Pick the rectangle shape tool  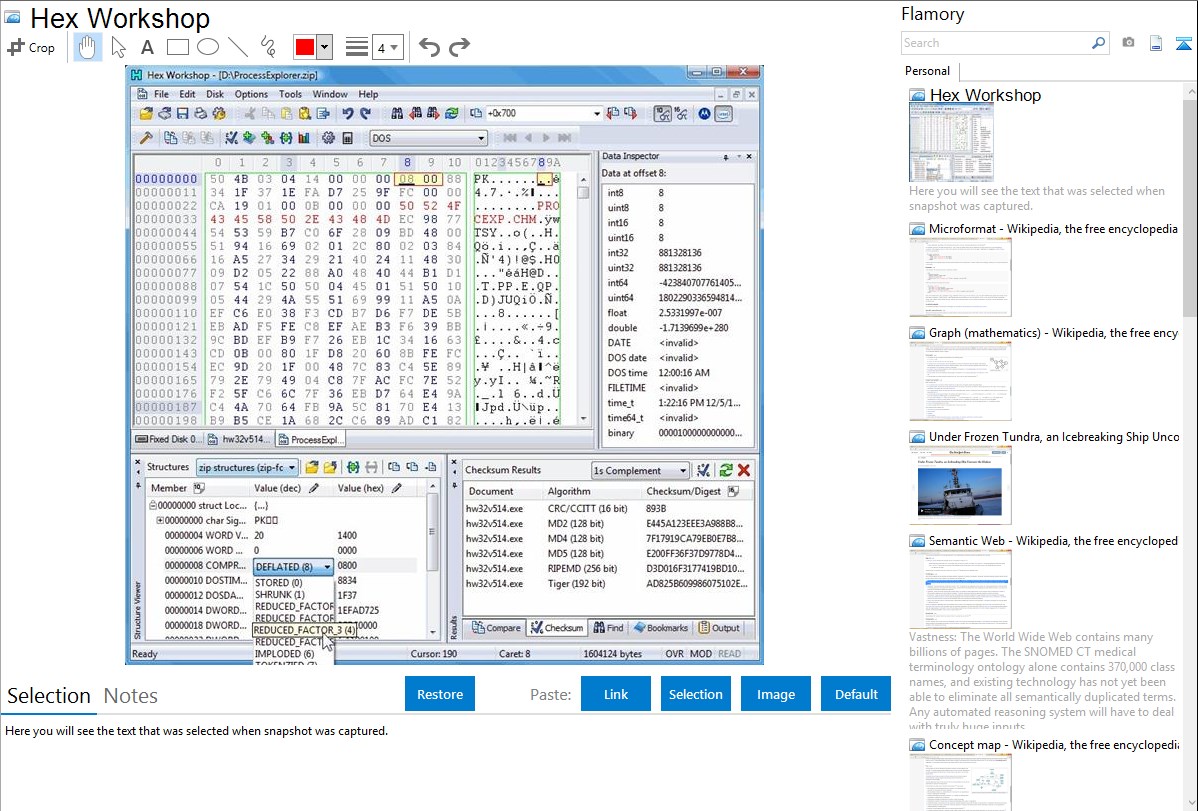(177, 47)
